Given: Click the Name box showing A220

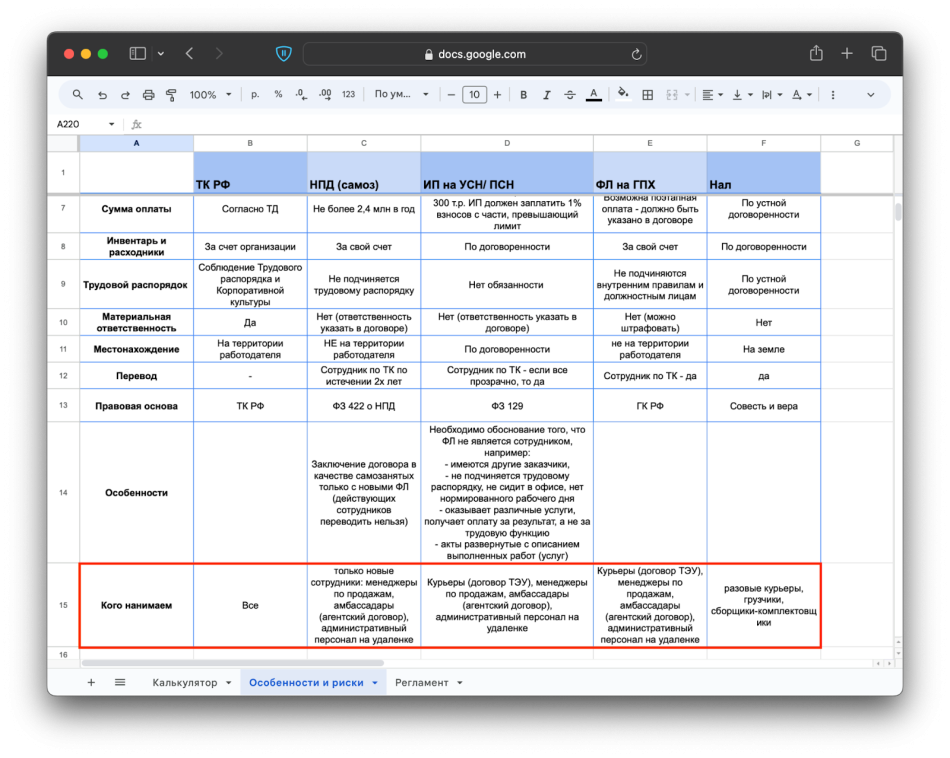Looking at the screenshot, I should (x=85, y=124).
